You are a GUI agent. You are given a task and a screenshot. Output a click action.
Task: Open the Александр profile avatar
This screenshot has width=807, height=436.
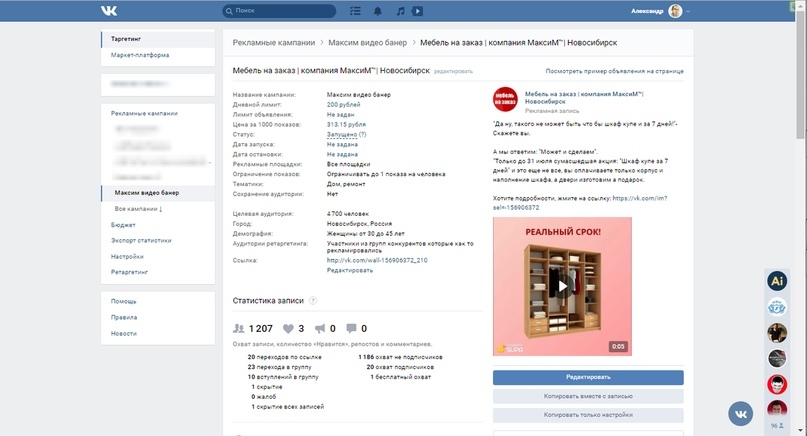coord(675,11)
